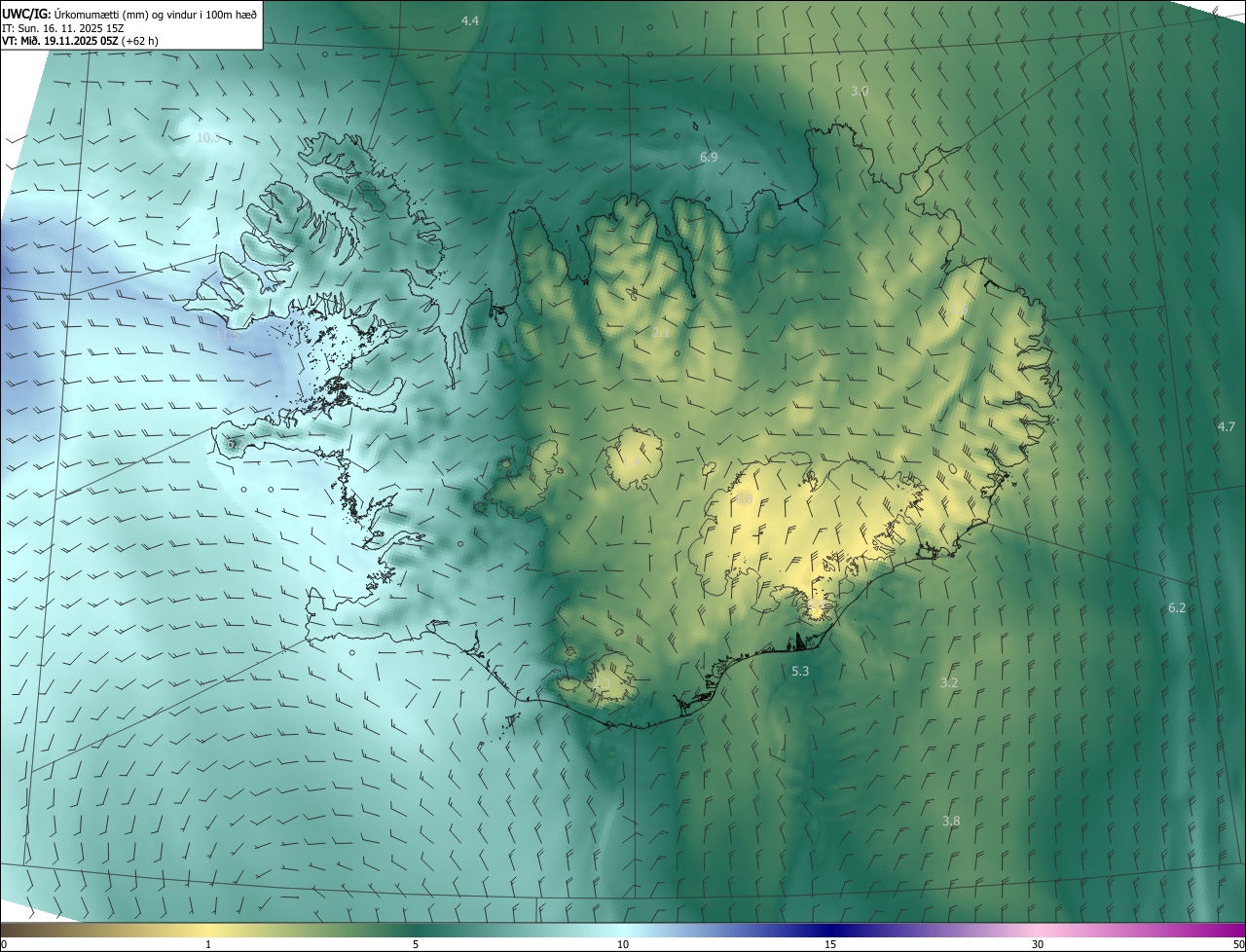Click the 30 tick on the color scale
The width and height of the screenshot is (1246, 952).
coord(1038,944)
